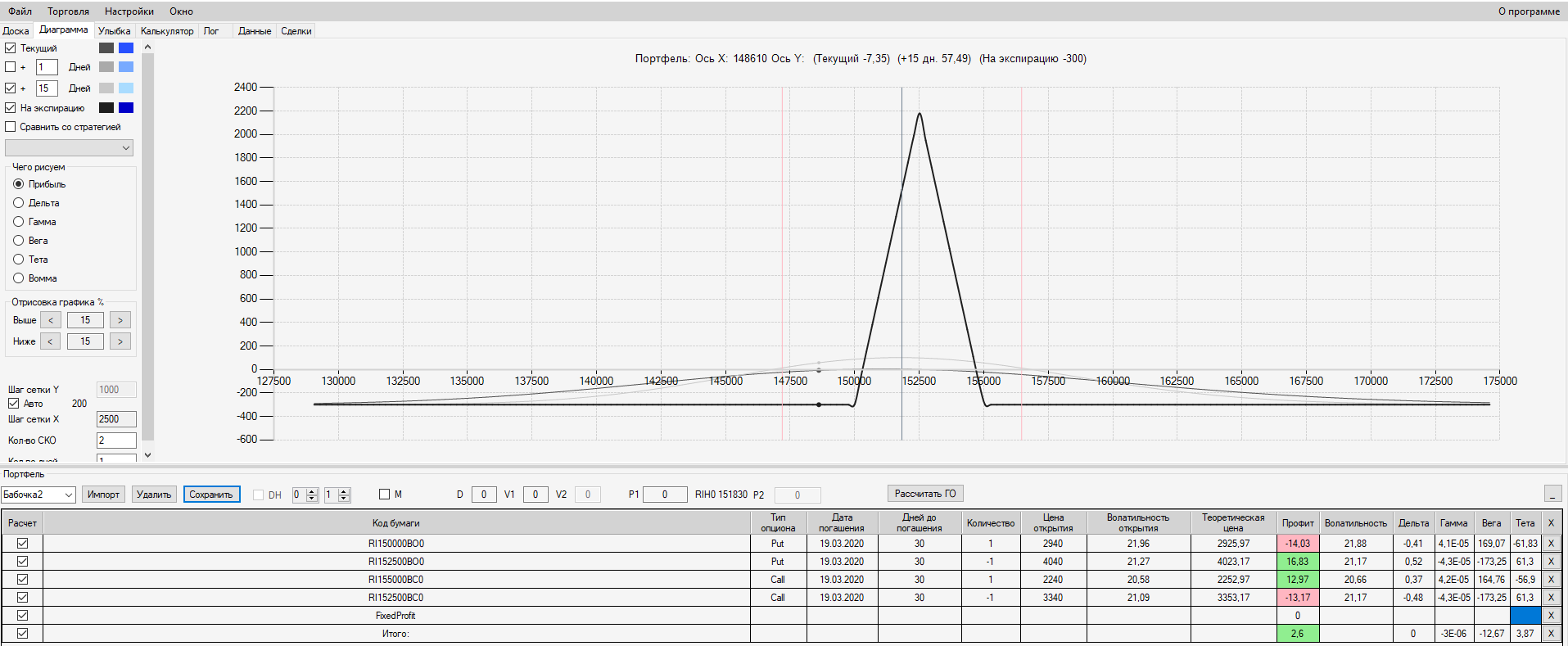Click the Количество column header
Viewport: 1568px width, 646px height.
pyautogui.click(x=991, y=523)
